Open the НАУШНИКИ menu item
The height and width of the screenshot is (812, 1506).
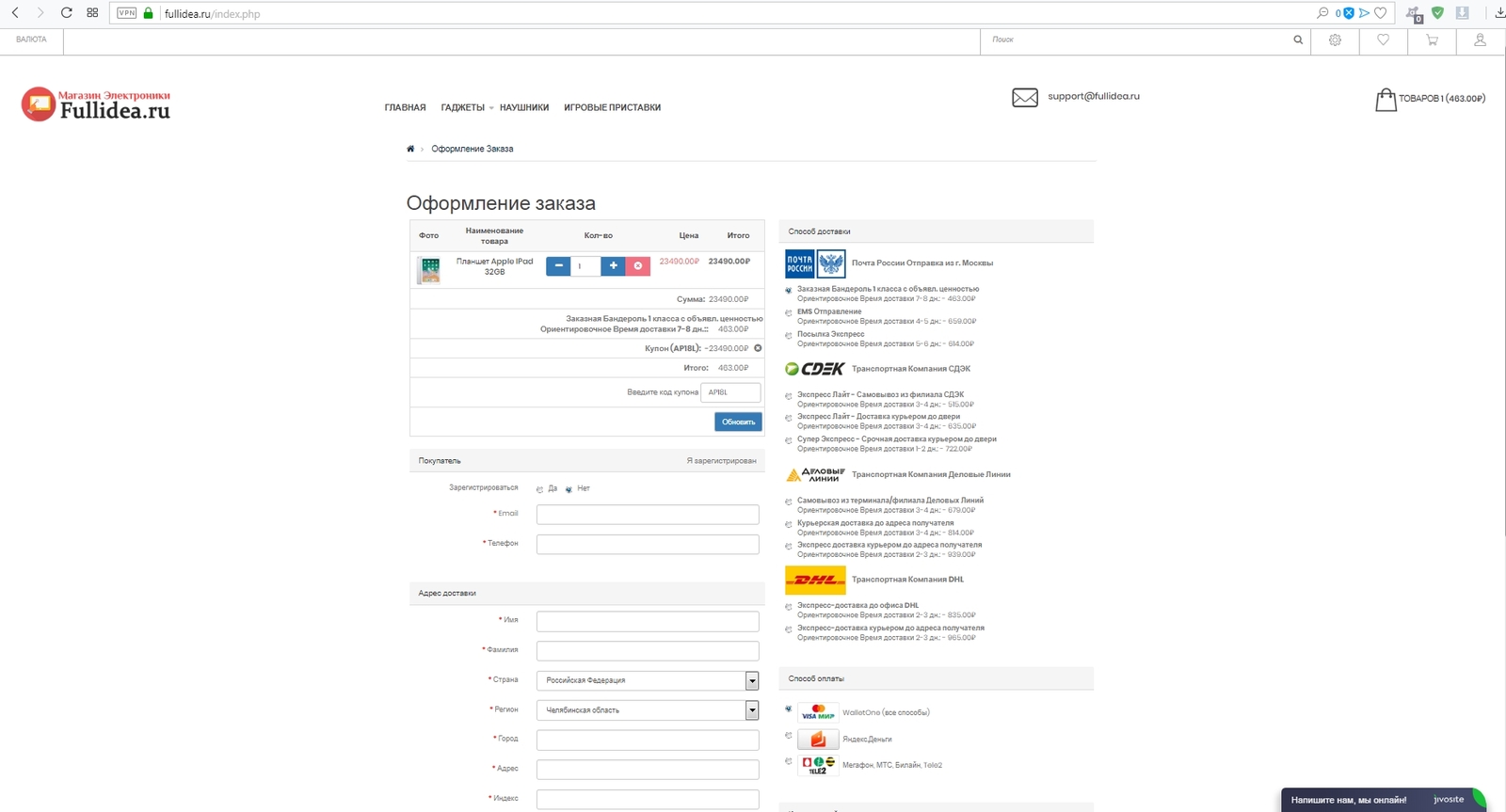(x=523, y=108)
